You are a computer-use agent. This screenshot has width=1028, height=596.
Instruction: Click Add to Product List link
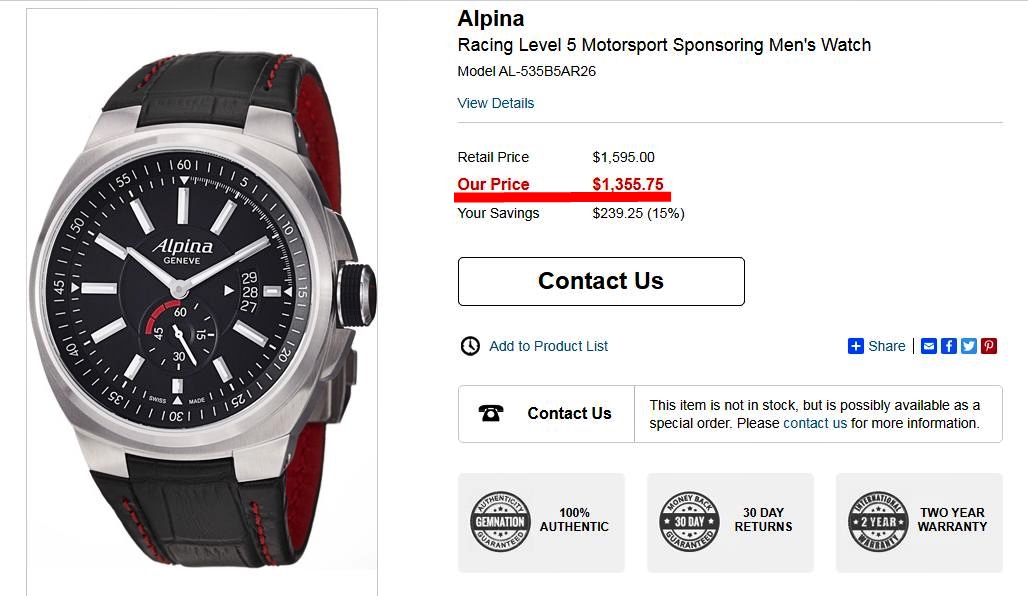[x=549, y=346]
